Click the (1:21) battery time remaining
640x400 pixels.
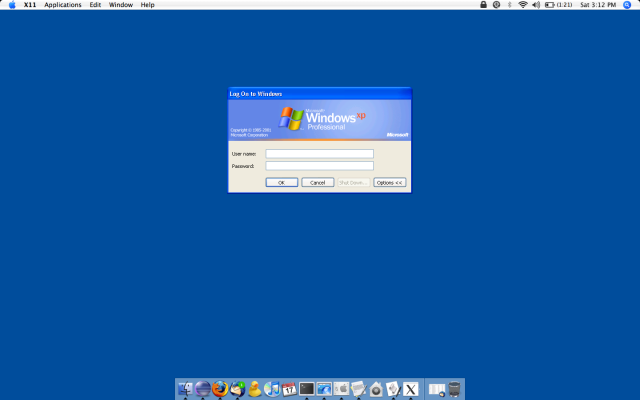tap(564, 5)
